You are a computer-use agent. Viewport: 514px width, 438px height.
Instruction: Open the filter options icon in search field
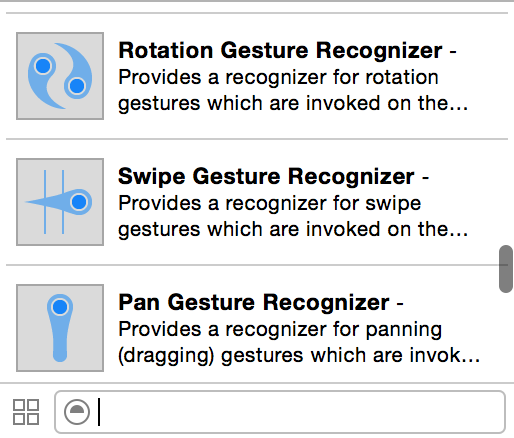pos(77,412)
